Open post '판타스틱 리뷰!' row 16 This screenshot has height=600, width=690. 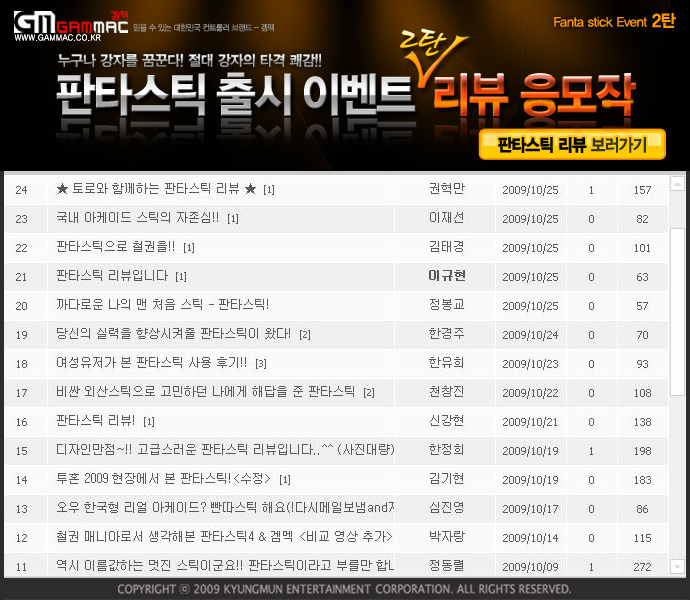(95, 421)
